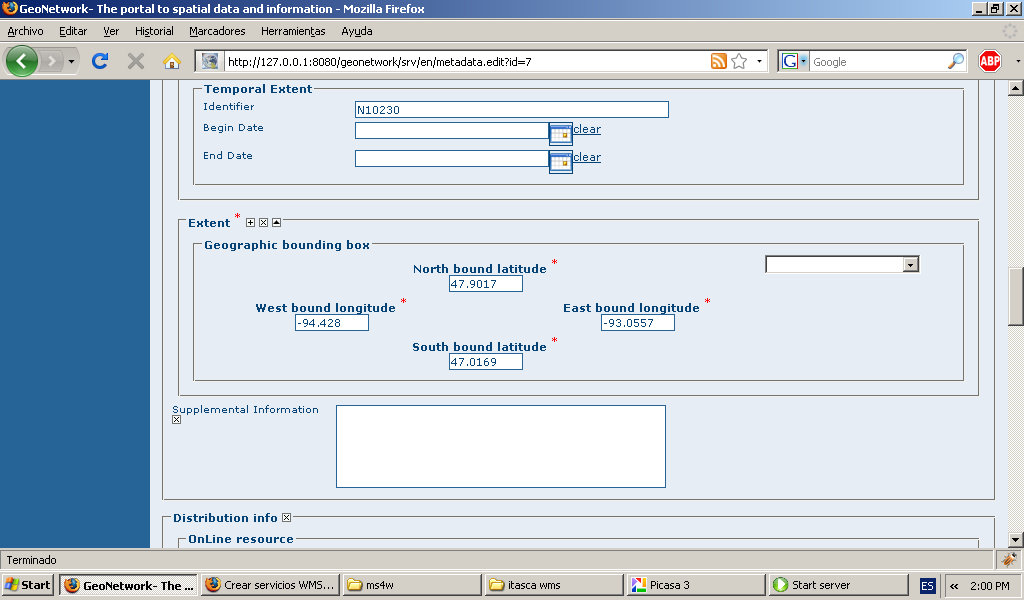Image resolution: width=1024 pixels, height=600 pixels.
Task: Click the X icon beside Distribution info
Action: click(x=287, y=518)
